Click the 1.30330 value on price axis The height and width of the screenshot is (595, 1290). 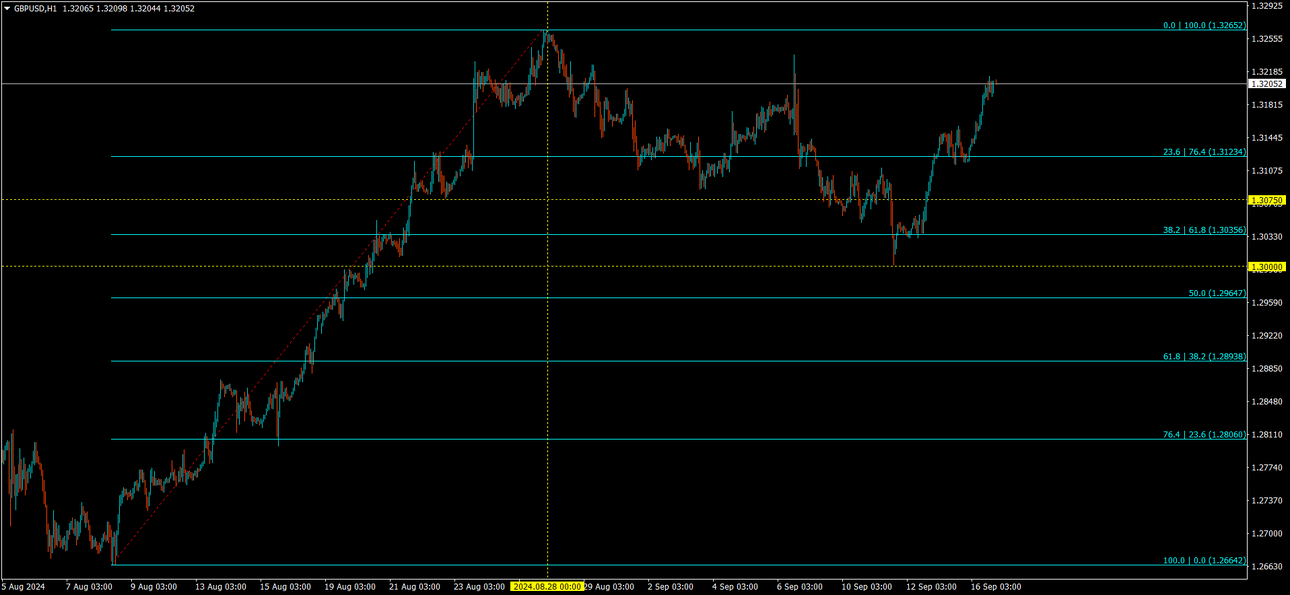point(1267,237)
